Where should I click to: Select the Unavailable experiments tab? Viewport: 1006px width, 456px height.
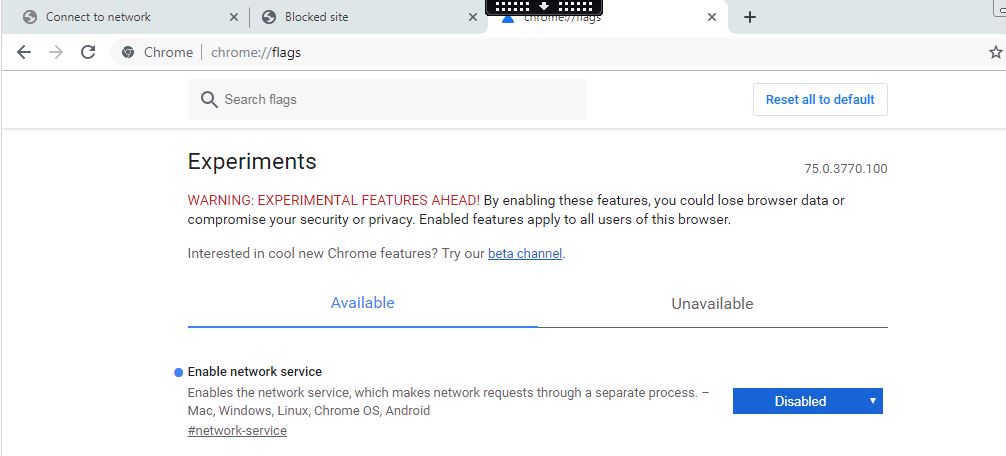(712, 303)
